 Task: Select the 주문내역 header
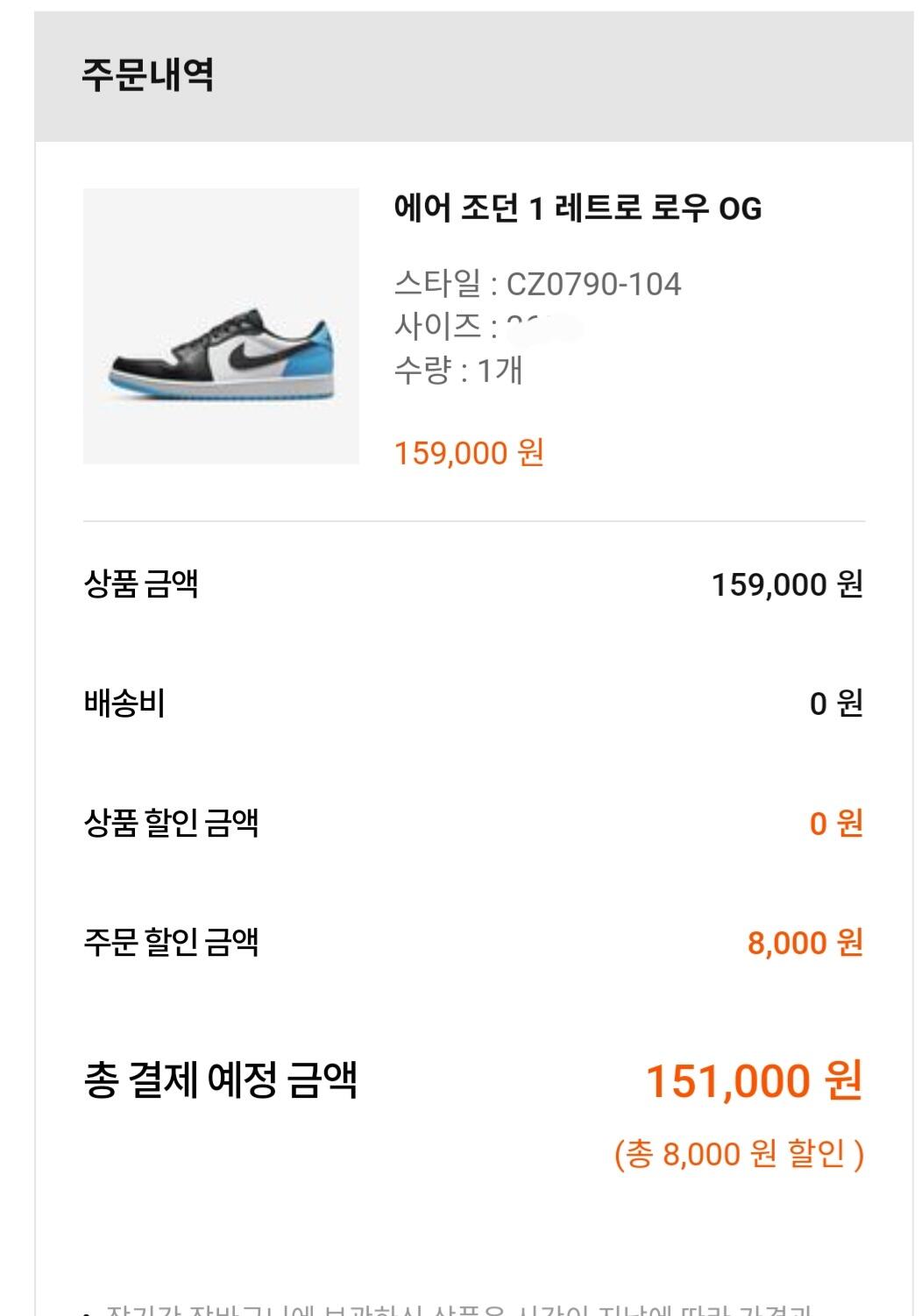coord(147,75)
